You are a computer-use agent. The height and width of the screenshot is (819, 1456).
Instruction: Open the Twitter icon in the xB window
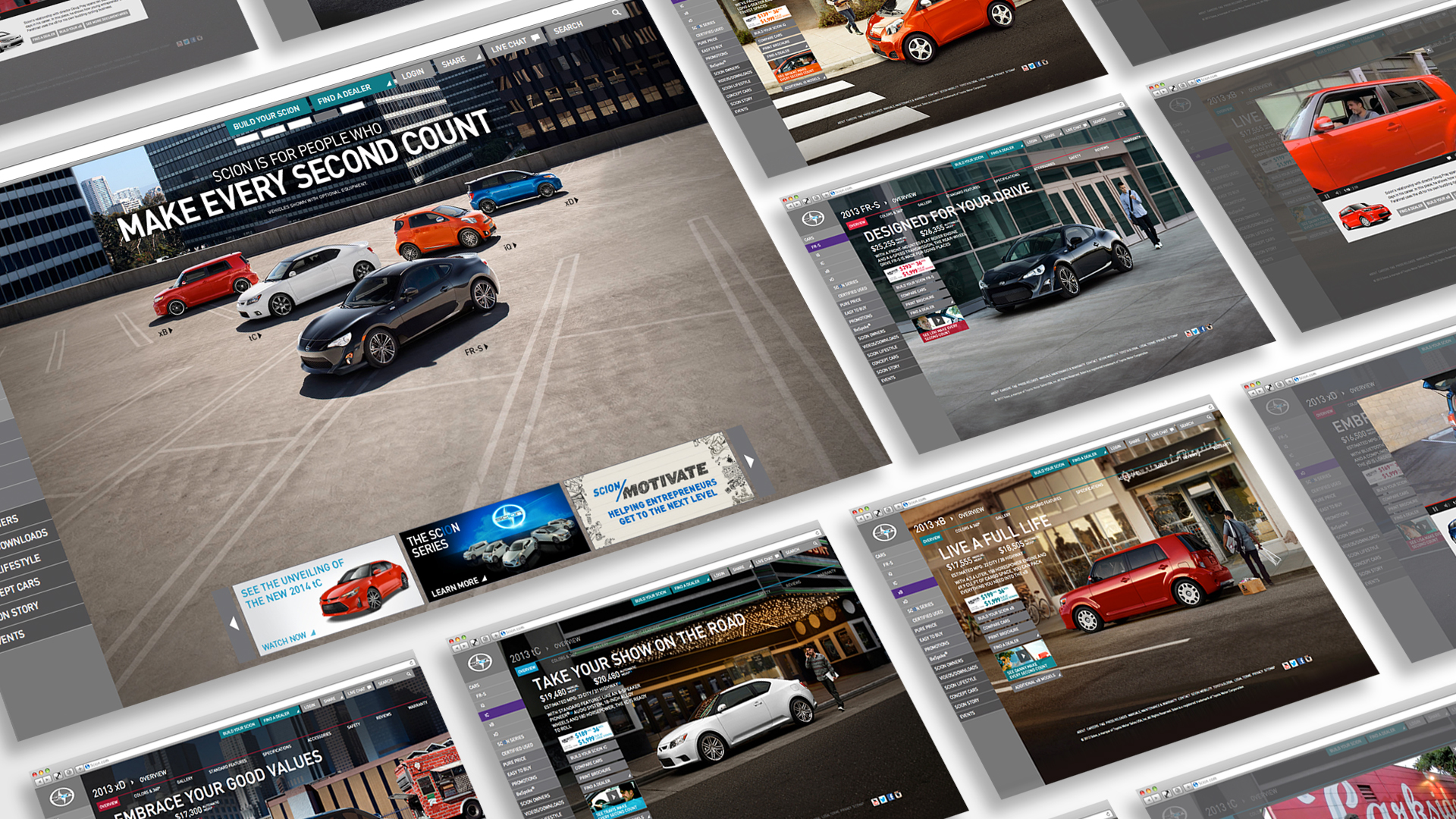coord(1294,663)
